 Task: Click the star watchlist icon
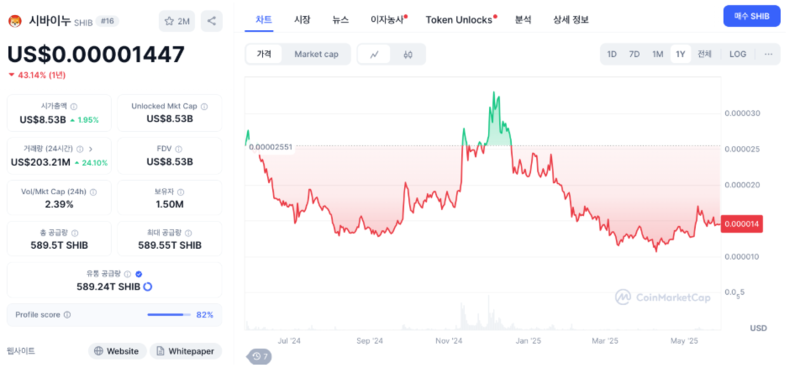click(x=169, y=21)
